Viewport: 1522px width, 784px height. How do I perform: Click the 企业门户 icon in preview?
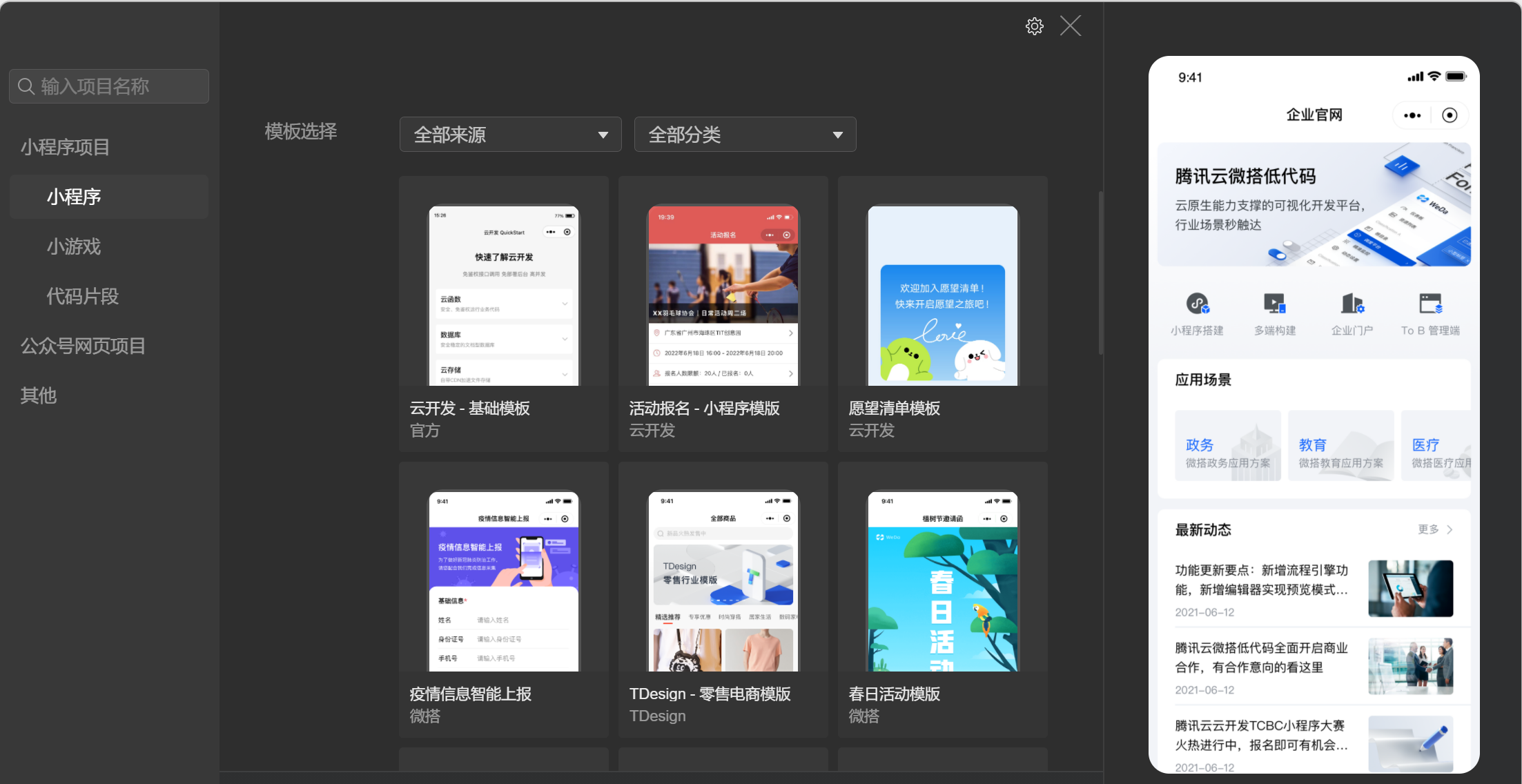tap(1352, 304)
